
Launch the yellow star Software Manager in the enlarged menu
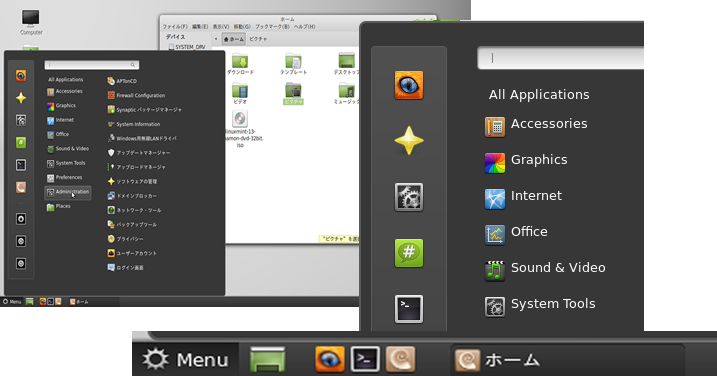pyautogui.click(x=409, y=141)
